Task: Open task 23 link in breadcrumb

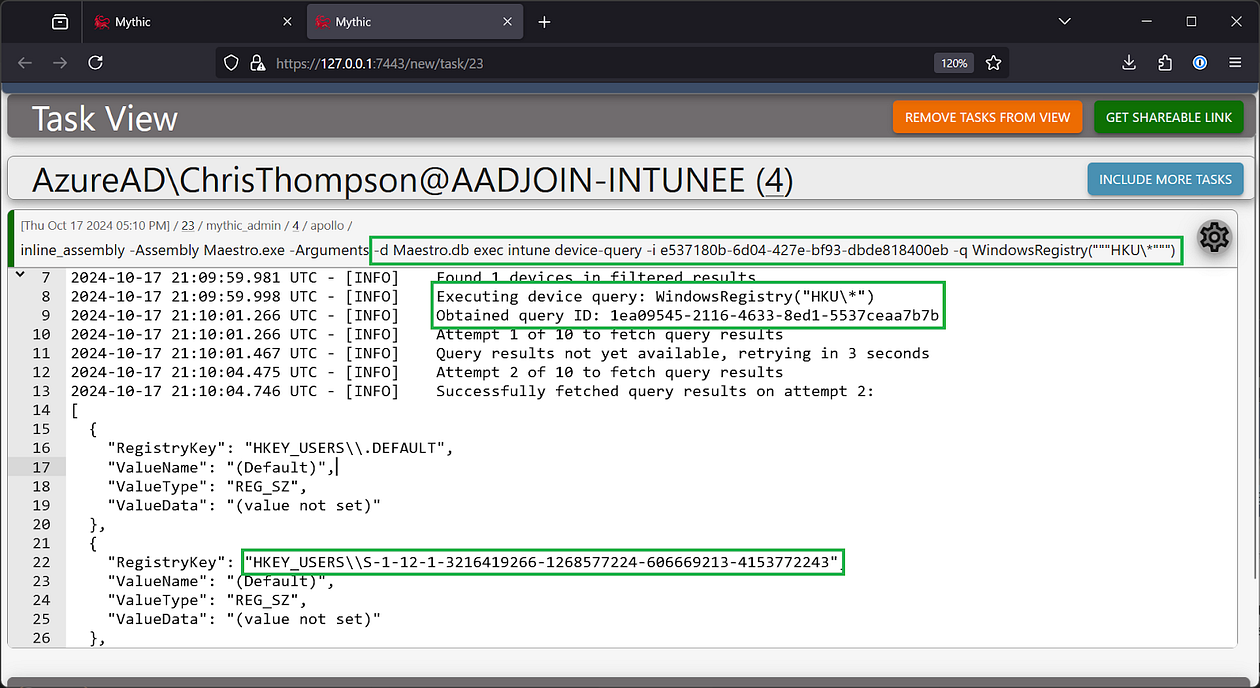Action: [x=187, y=225]
